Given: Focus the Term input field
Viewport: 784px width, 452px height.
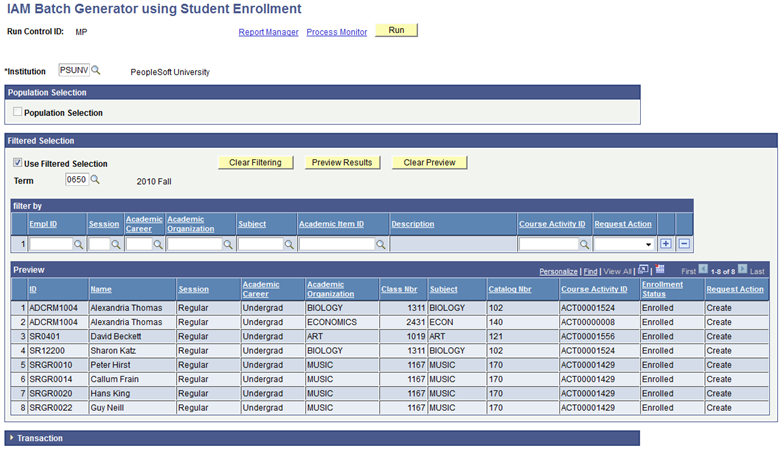Looking at the screenshot, I should click(76, 180).
